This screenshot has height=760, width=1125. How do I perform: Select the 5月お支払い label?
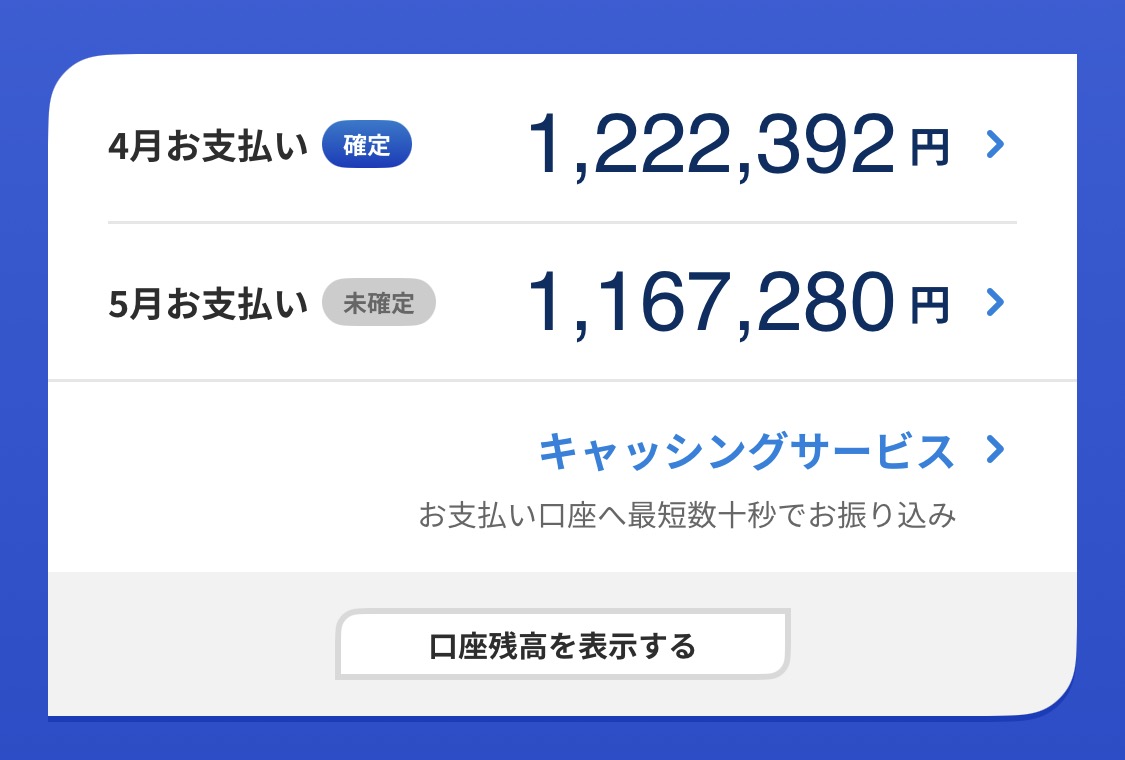click(208, 304)
